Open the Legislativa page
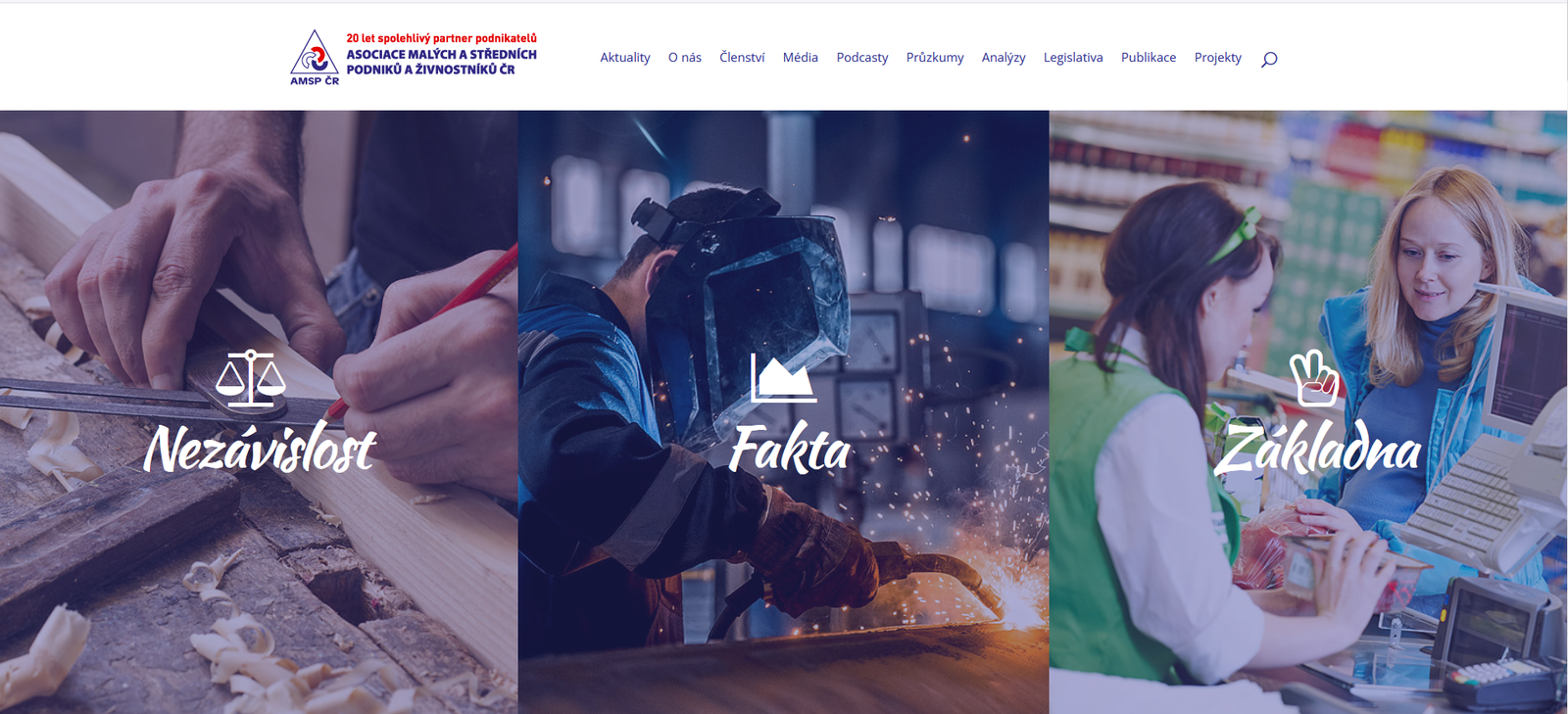Screen dimensions: 1568x714 (x=1073, y=58)
